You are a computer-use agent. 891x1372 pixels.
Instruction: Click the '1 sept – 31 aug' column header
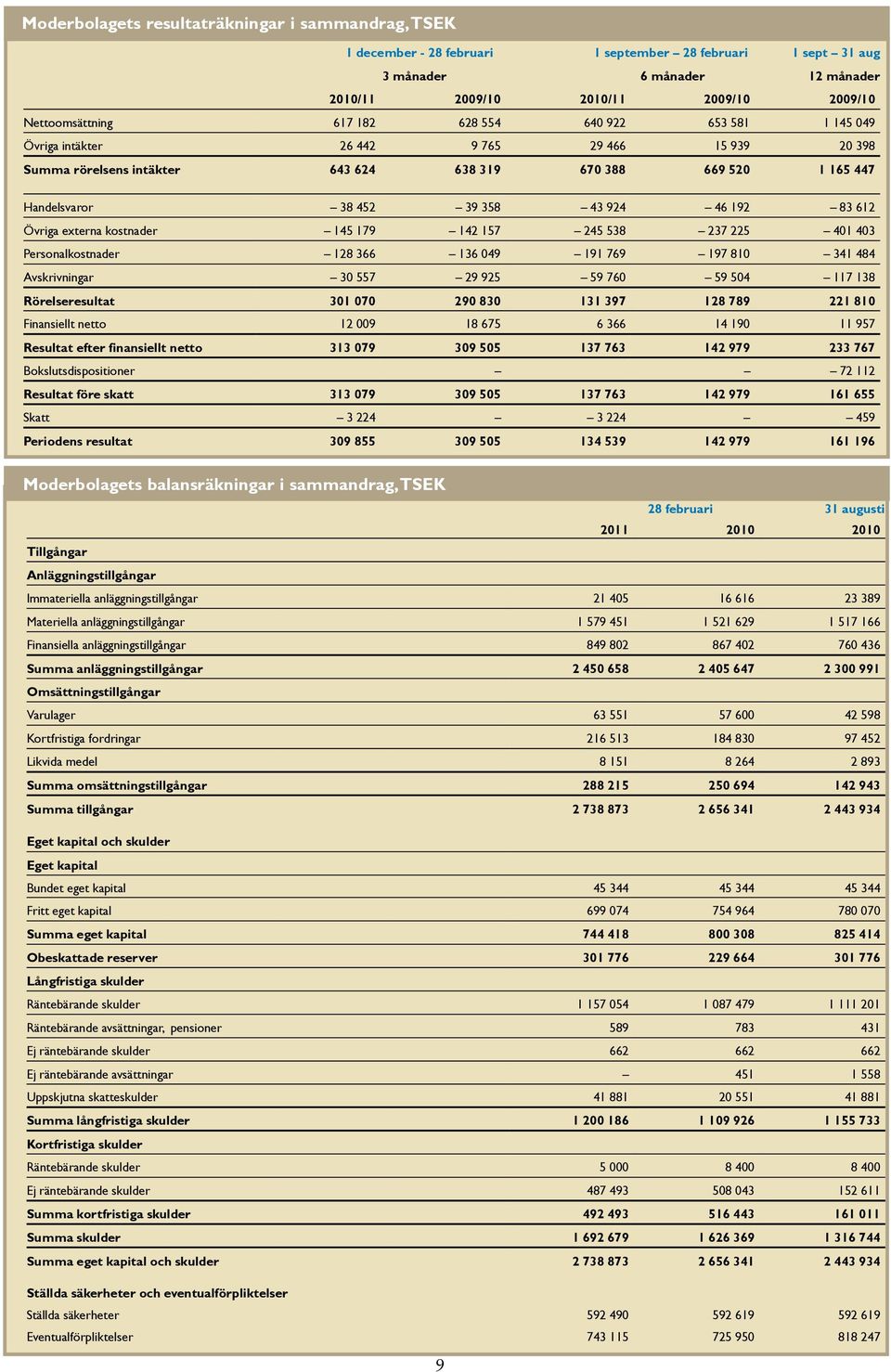point(836,53)
